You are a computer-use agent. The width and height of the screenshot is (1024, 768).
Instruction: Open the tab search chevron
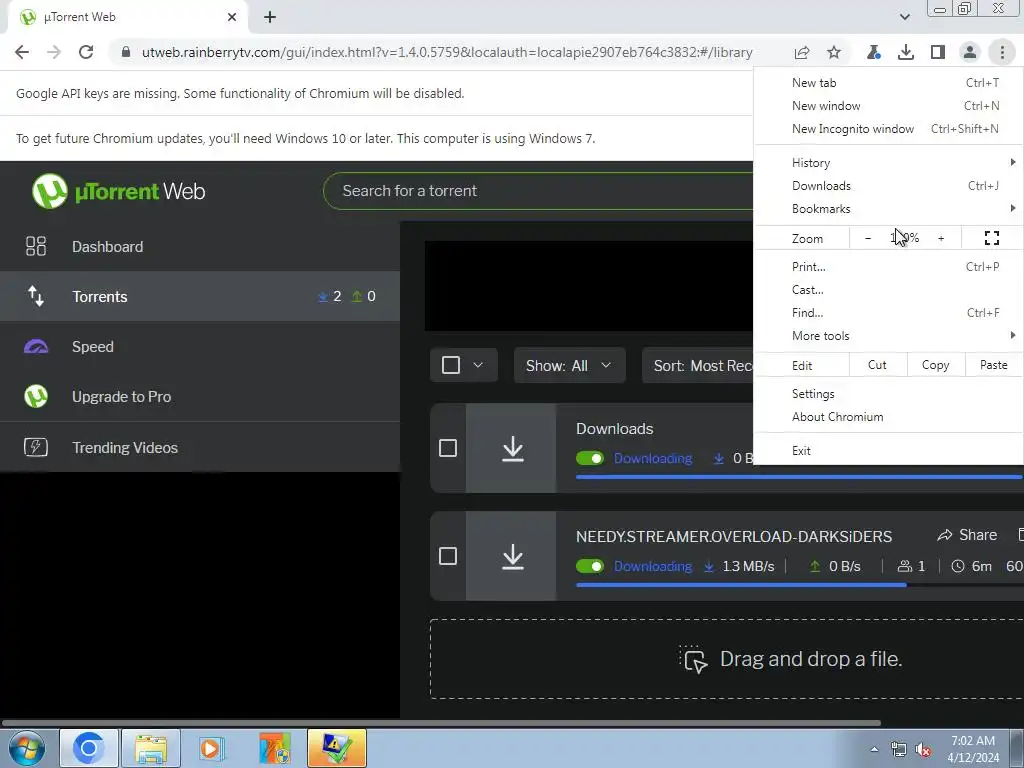click(904, 17)
